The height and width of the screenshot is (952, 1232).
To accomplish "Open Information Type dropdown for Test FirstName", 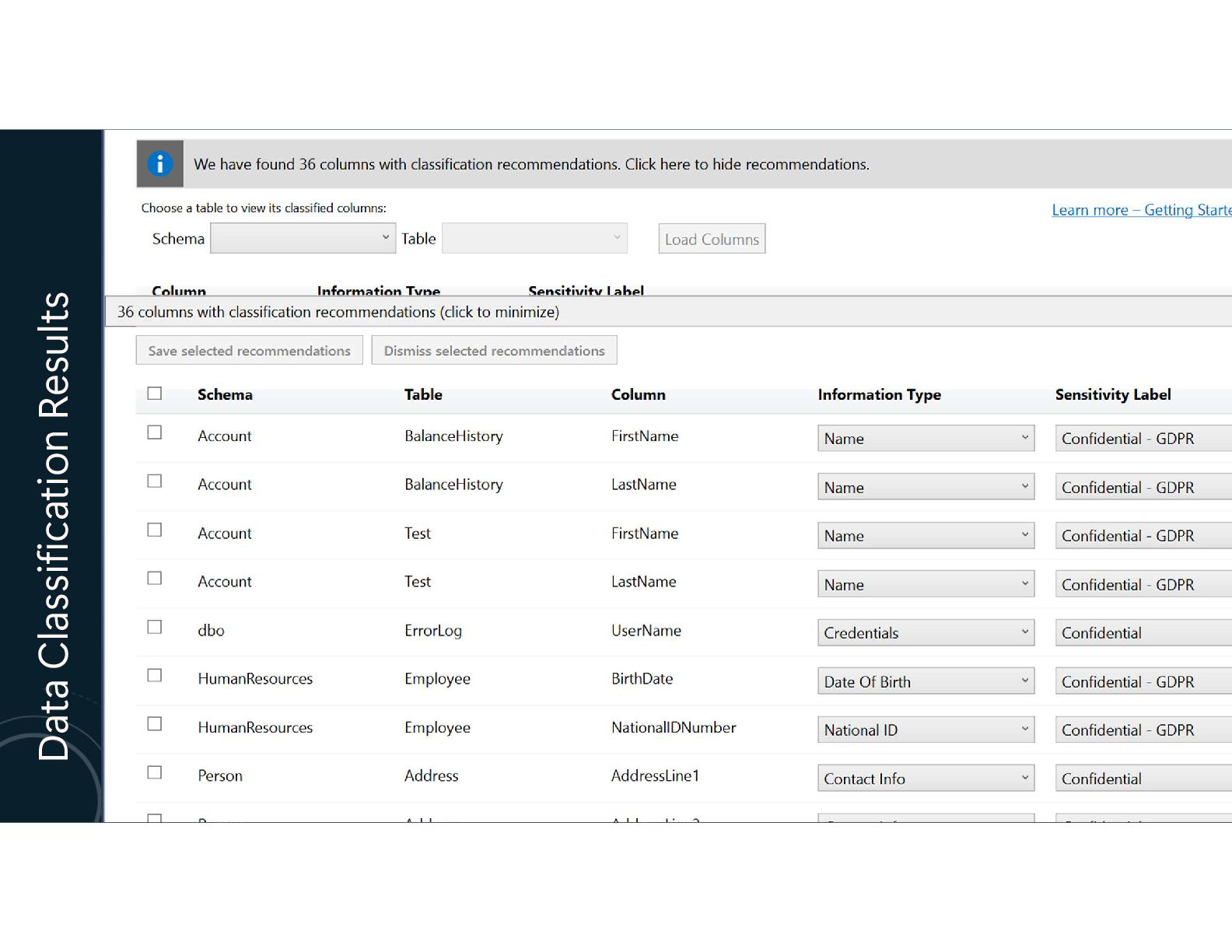I will point(926,535).
